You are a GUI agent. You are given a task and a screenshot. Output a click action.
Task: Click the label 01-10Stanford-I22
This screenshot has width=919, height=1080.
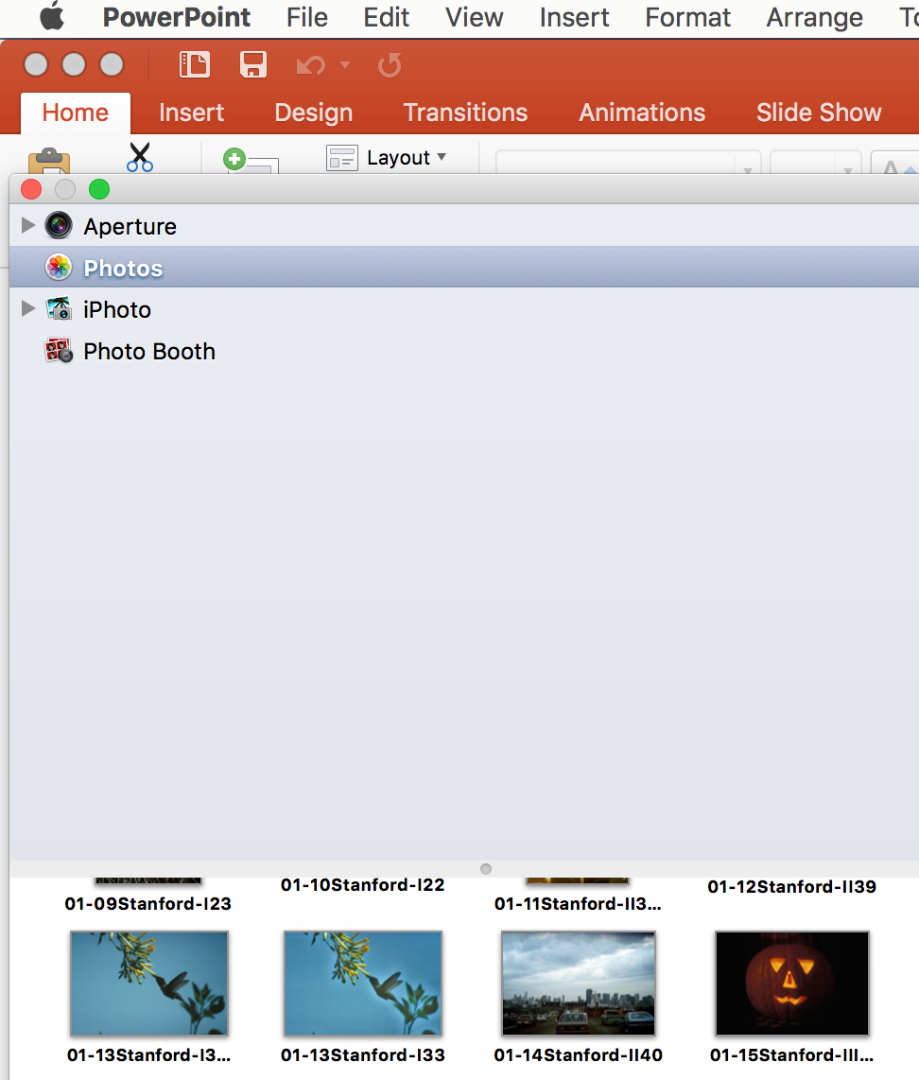pos(362,884)
